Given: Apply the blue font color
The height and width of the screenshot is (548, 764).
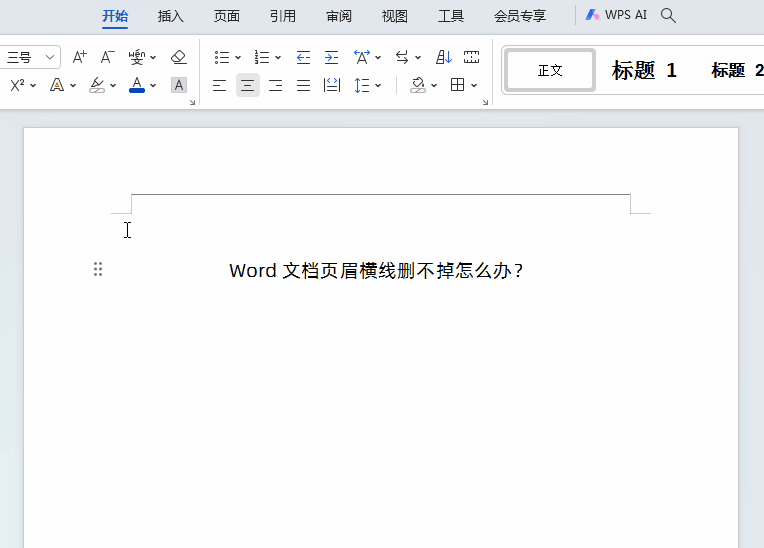Looking at the screenshot, I should point(137,85).
